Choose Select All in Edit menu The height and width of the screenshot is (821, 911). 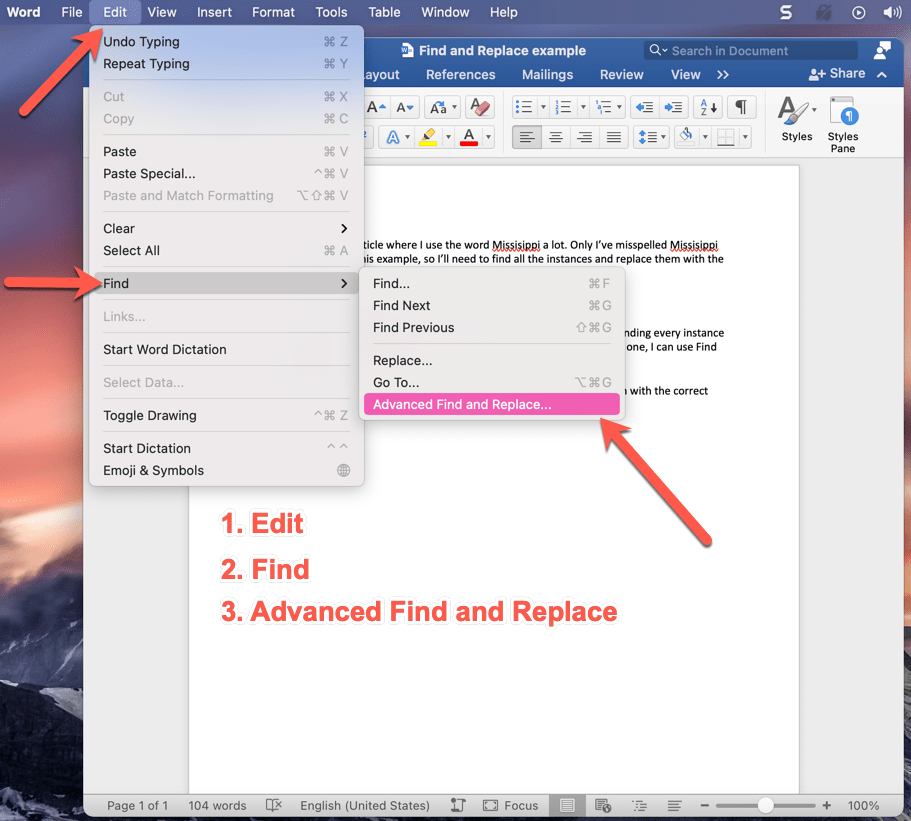tap(225, 250)
